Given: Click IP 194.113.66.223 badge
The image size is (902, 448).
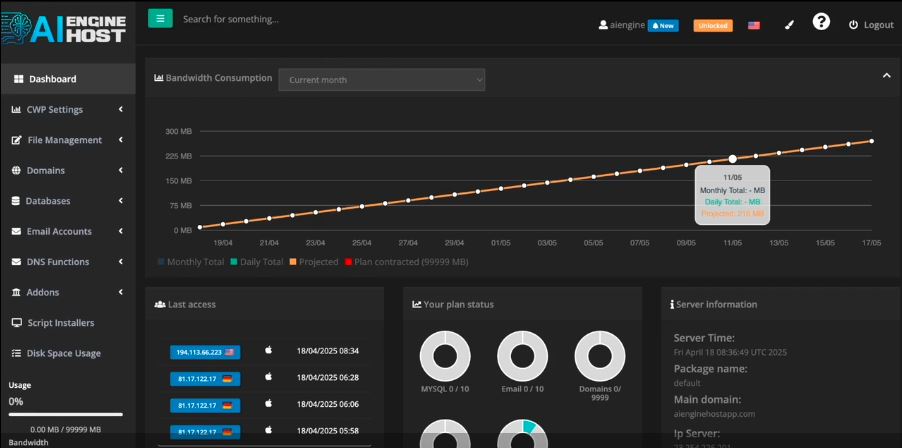Looking at the screenshot, I should point(205,352).
